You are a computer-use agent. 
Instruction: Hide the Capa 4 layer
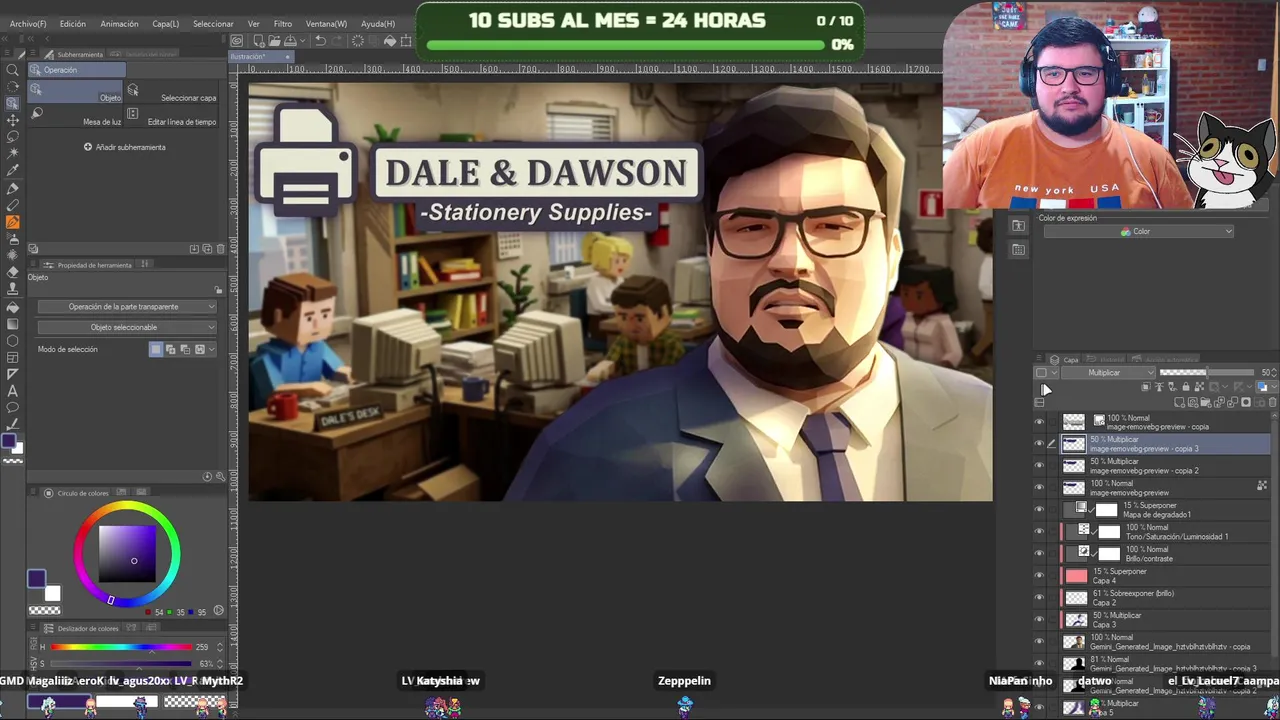tap(1039, 576)
